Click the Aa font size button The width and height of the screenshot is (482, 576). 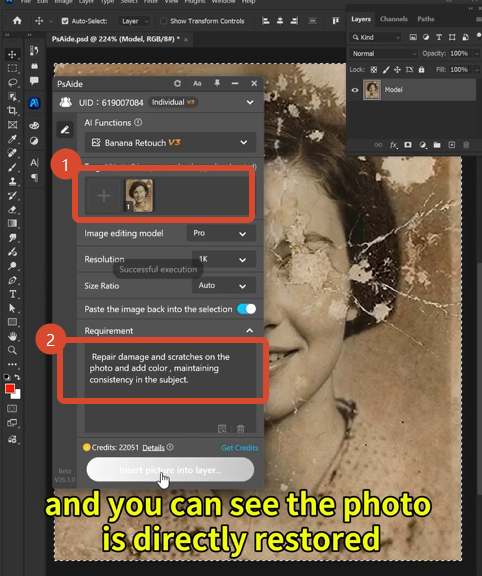click(x=197, y=83)
